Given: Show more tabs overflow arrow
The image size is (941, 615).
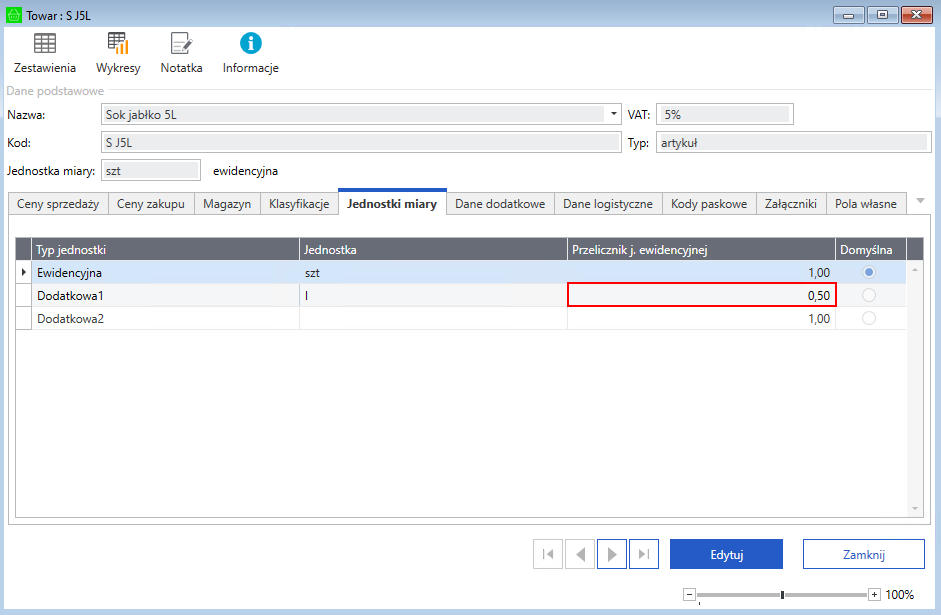Looking at the screenshot, I should point(921,201).
